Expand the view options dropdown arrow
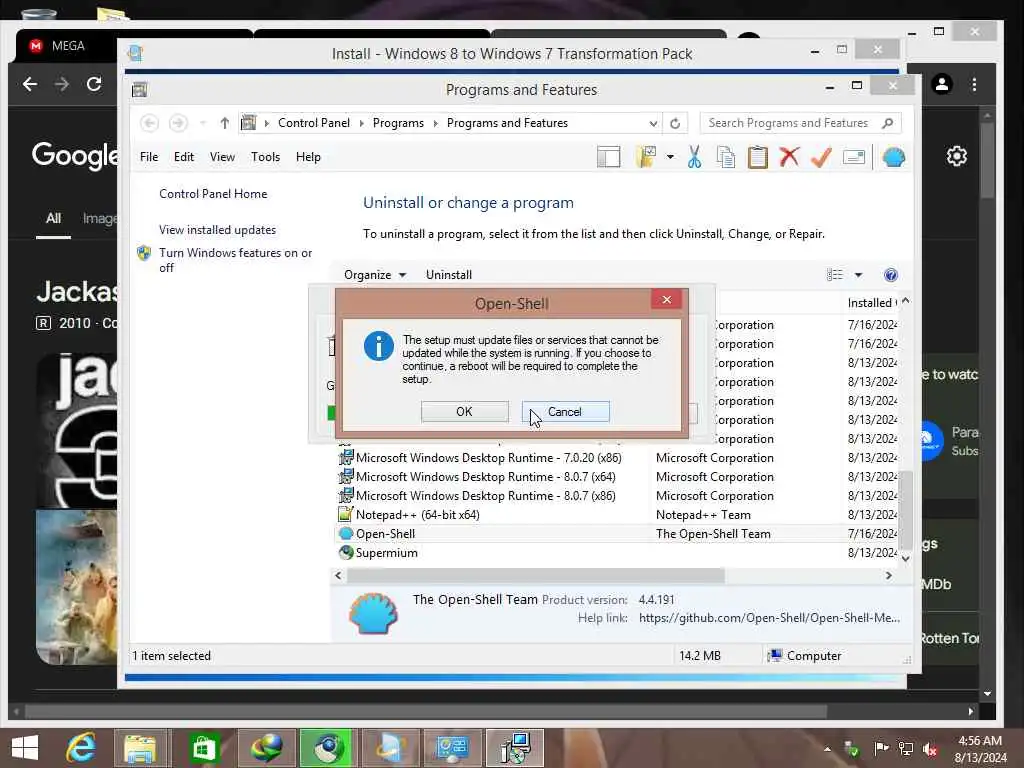The image size is (1024, 768). [858, 275]
